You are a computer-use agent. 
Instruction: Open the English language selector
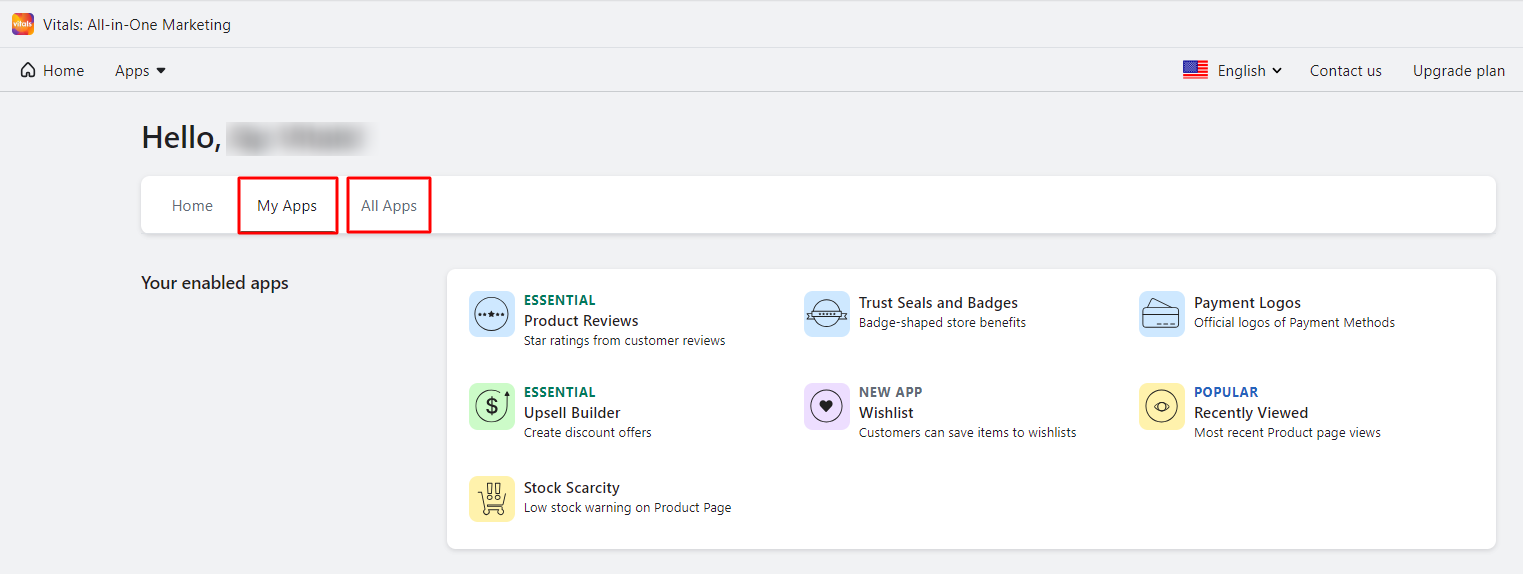point(1249,70)
